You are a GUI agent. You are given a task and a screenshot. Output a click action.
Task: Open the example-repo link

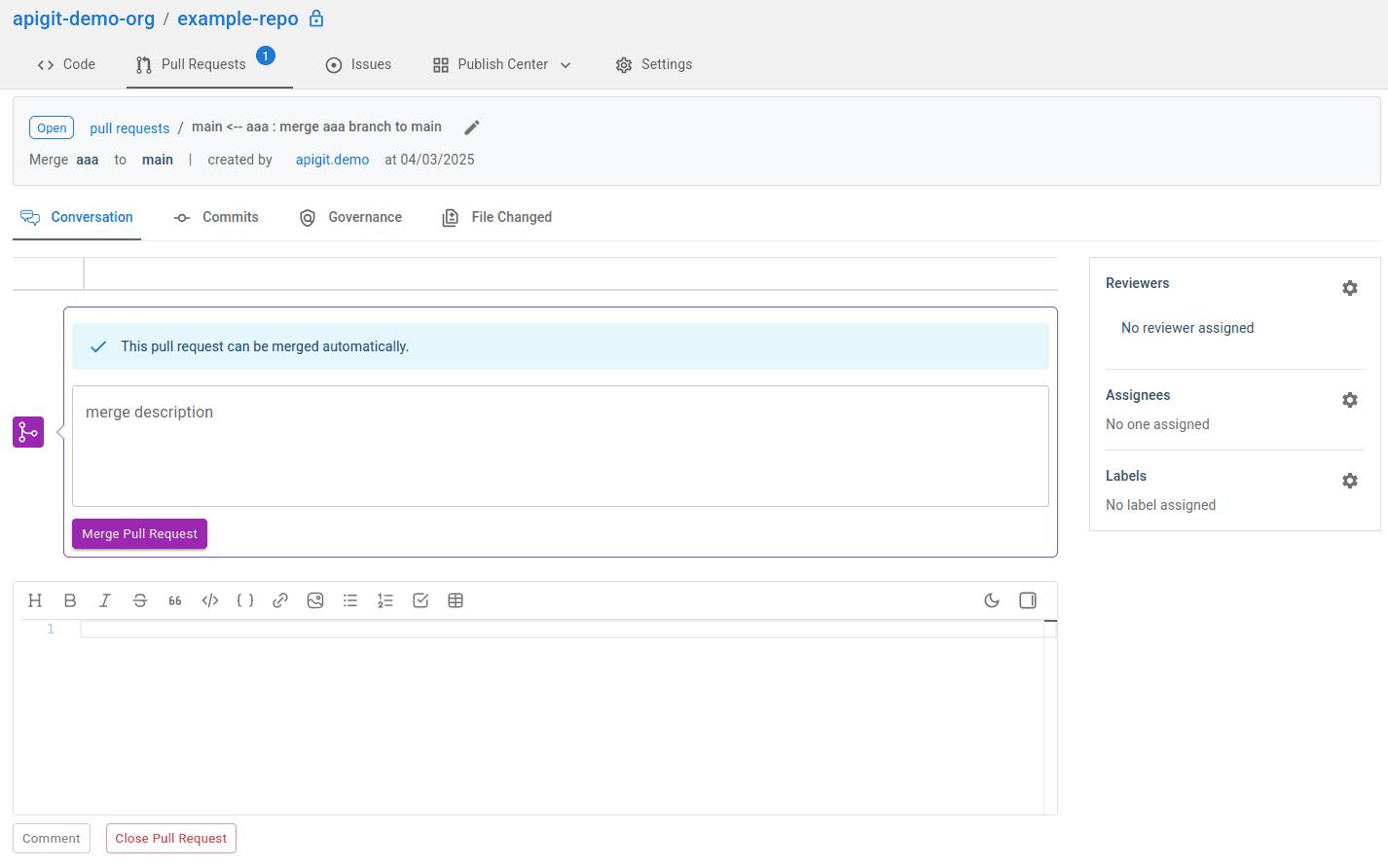pyautogui.click(x=237, y=18)
